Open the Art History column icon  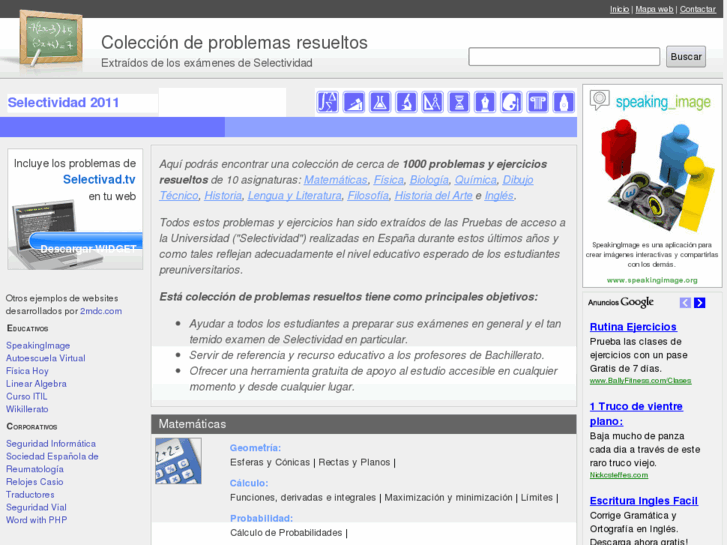(x=537, y=102)
